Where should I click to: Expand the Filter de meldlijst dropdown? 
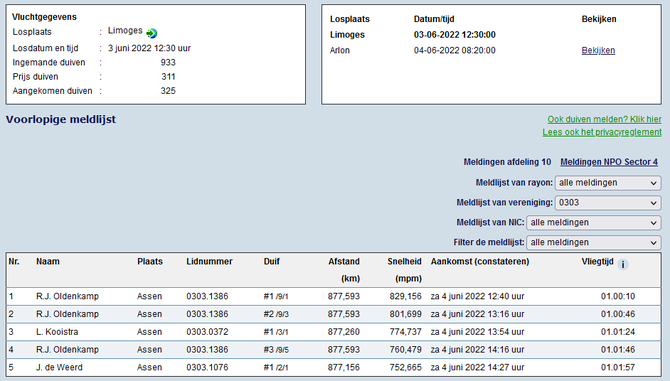coord(594,243)
